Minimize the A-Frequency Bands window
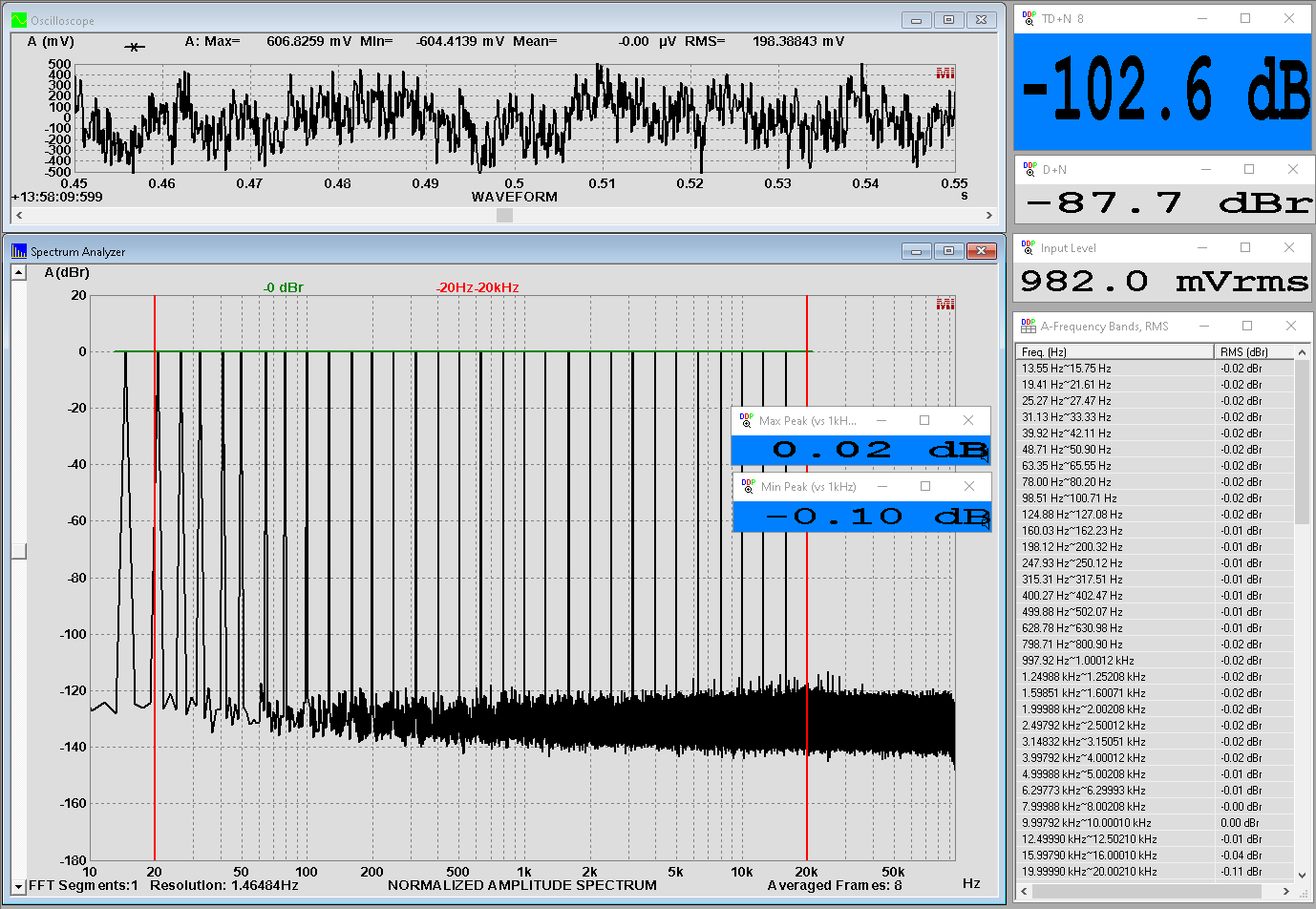The height and width of the screenshot is (909, 1316). point(1203,326)
